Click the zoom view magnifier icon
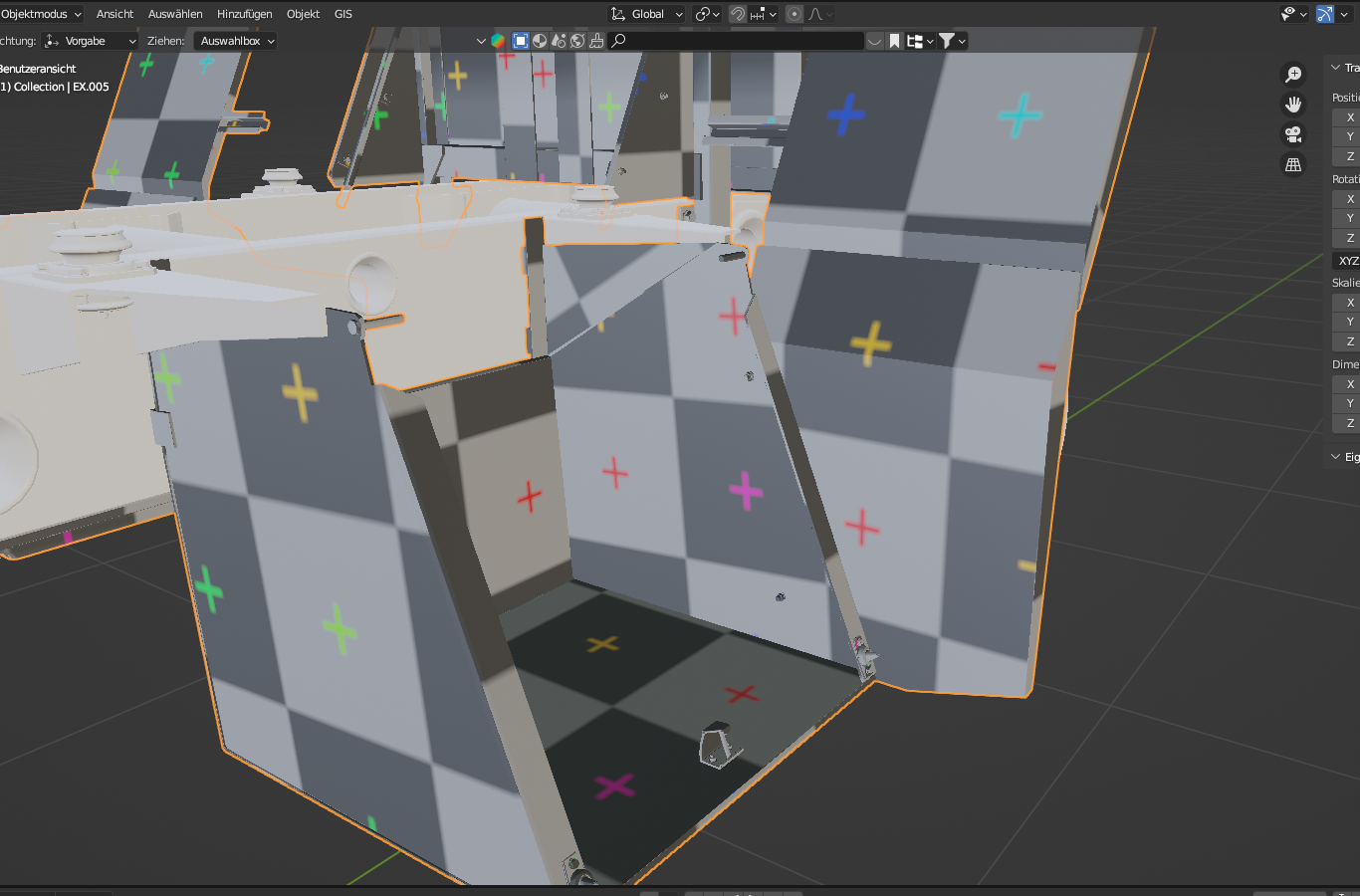The height and width of the screenshot is (896, 1360). (1293, 75)
